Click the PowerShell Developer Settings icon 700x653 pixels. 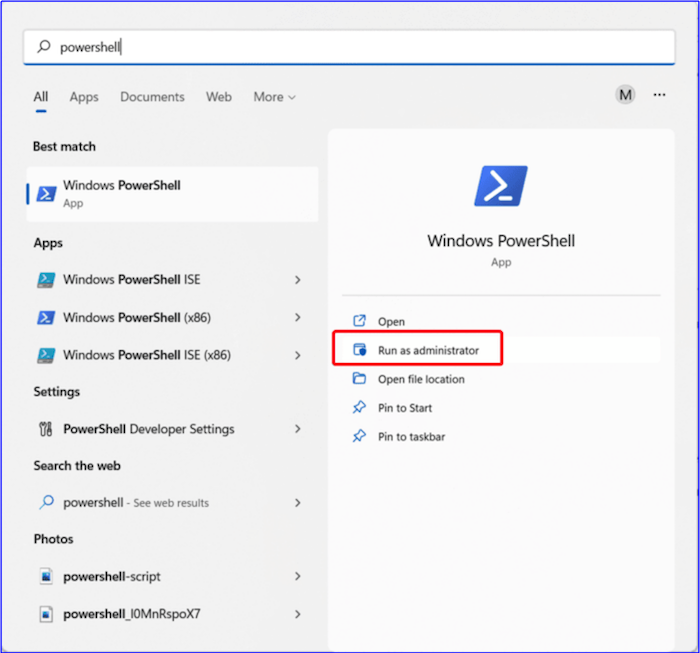(x=45, y=429)
